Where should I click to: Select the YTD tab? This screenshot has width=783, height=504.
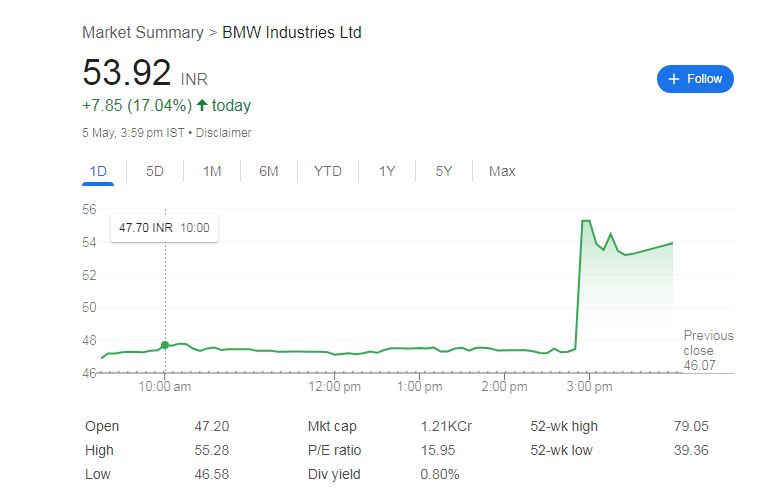[x=327, y=171]
